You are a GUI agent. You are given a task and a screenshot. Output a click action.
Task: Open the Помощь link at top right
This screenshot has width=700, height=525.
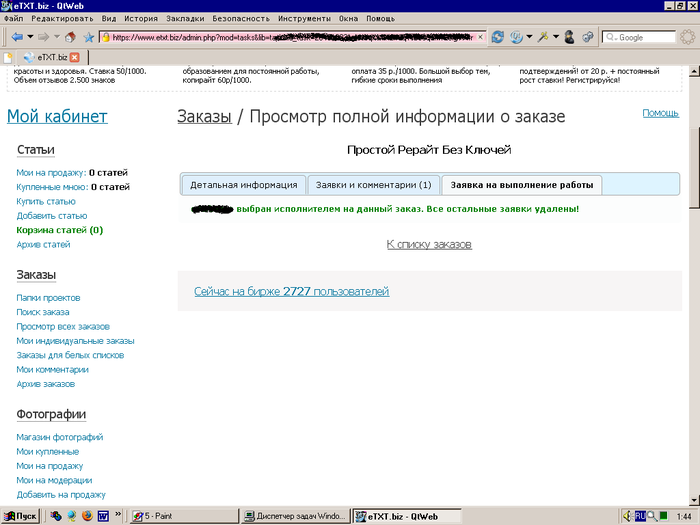coord(660,113)
